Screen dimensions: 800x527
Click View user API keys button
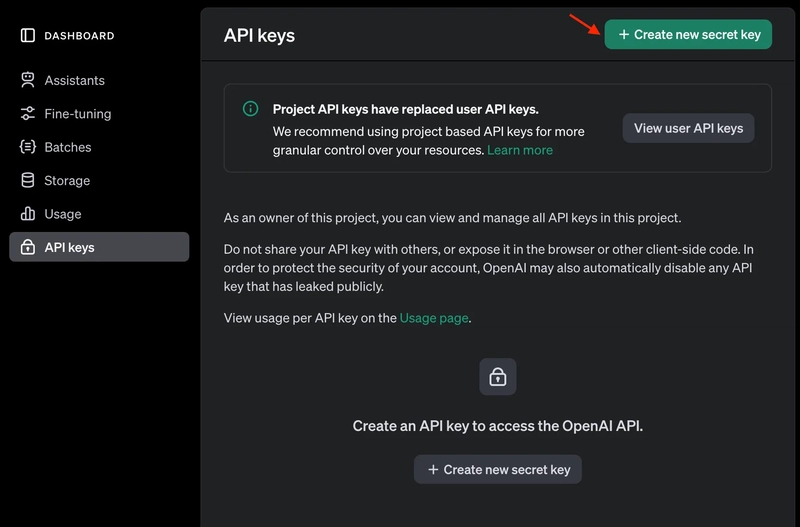point(688,128)
